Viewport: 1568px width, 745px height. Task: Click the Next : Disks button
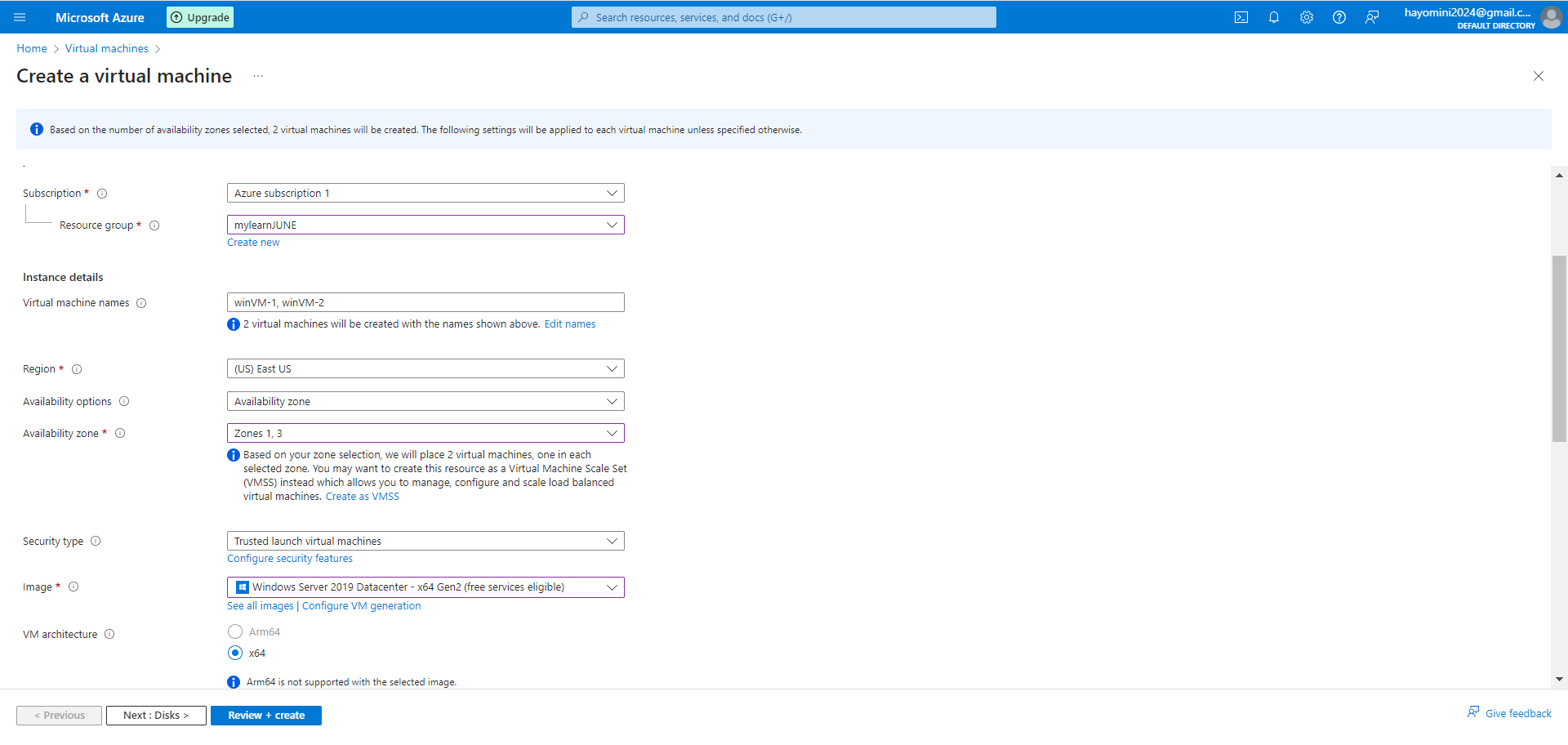(156, 716)
